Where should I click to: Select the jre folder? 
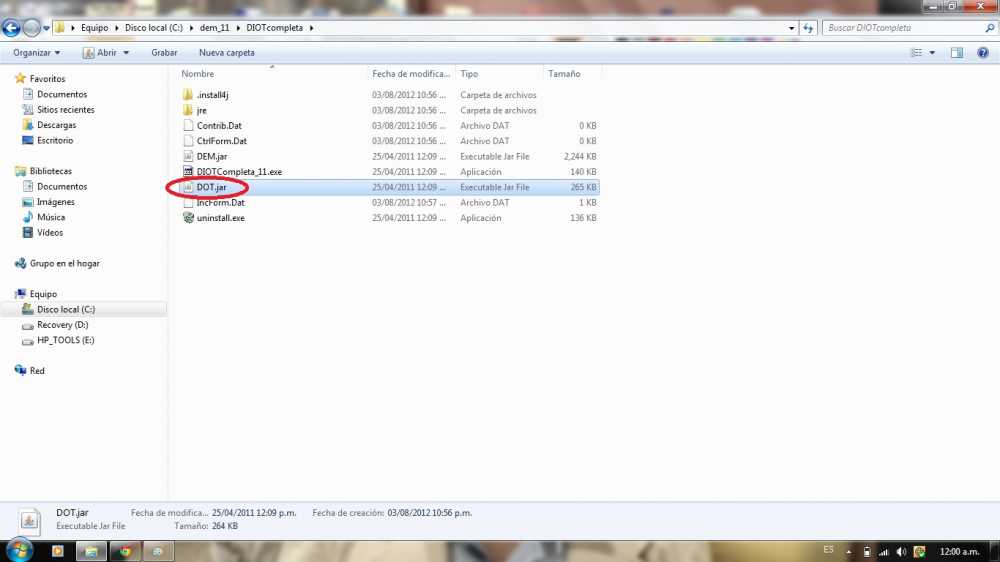(x=202, y=110)
